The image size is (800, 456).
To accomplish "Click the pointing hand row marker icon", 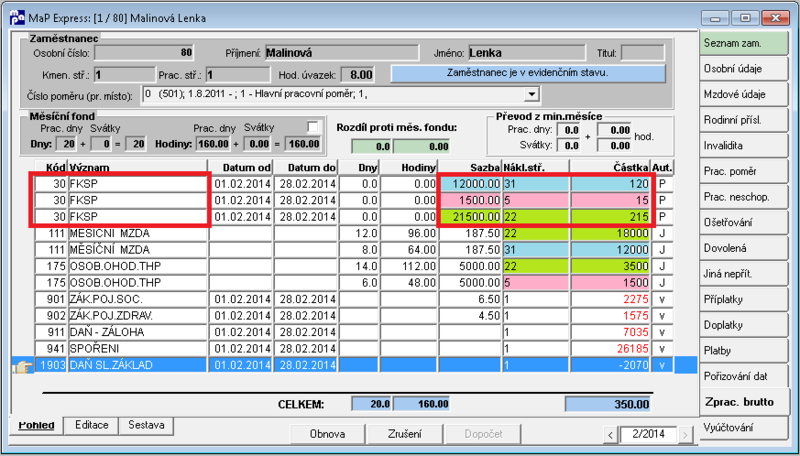I will click(x=22, y=366).
